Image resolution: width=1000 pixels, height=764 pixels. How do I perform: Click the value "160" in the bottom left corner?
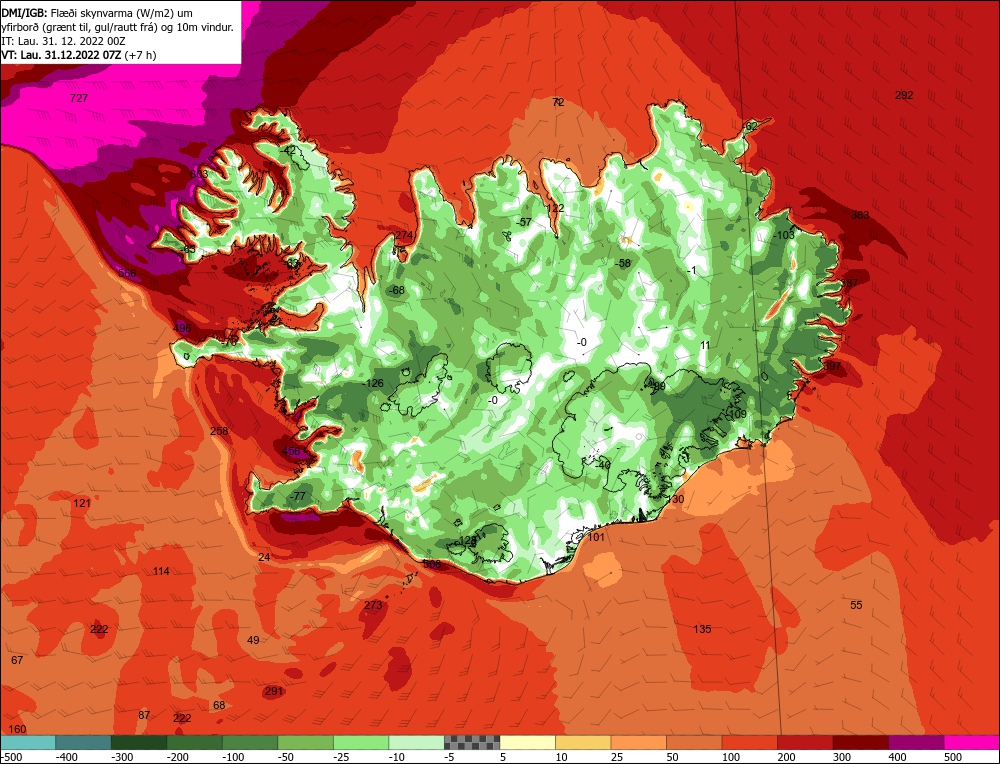coord(17,730)
